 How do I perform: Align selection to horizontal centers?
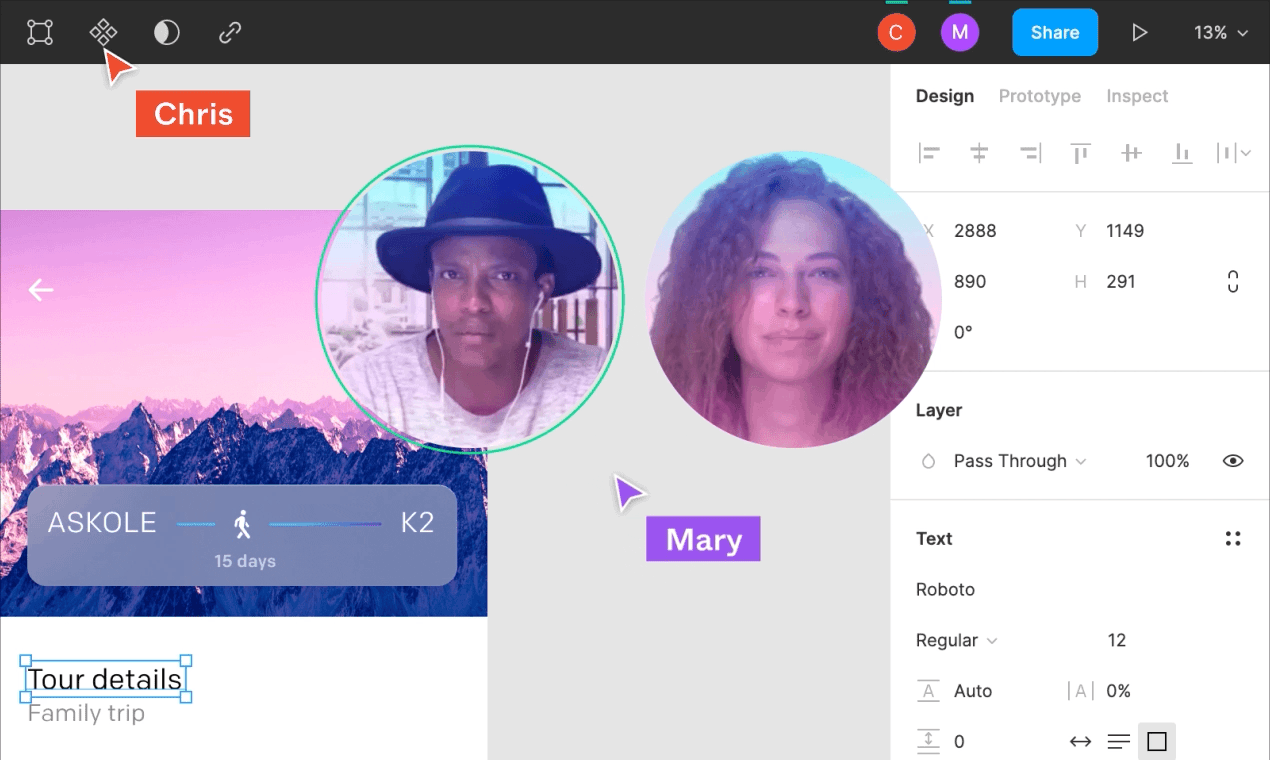pos(979,153)
